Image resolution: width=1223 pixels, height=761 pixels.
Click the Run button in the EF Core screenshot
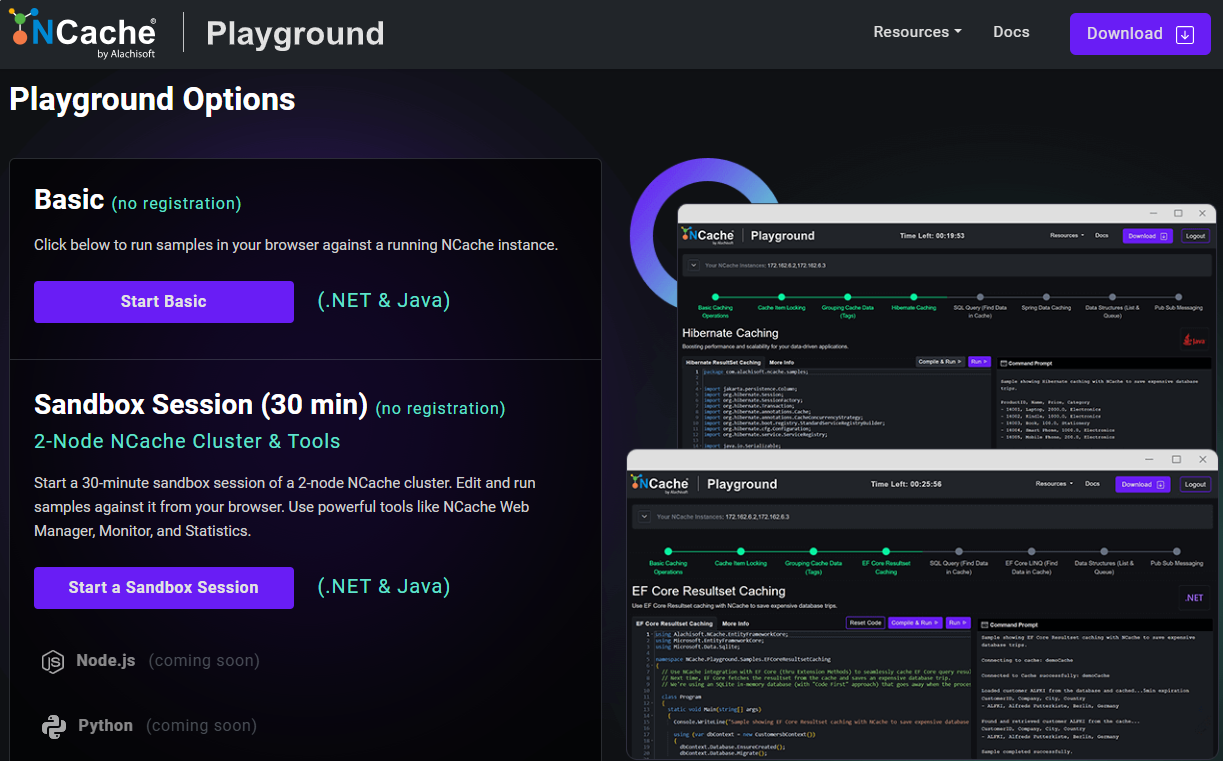[958, 623]
